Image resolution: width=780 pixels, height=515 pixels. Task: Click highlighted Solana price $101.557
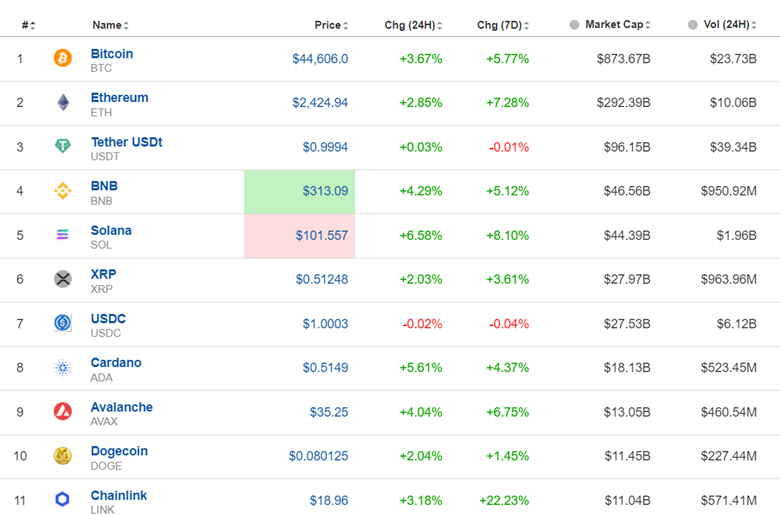[x=322, y=235]
